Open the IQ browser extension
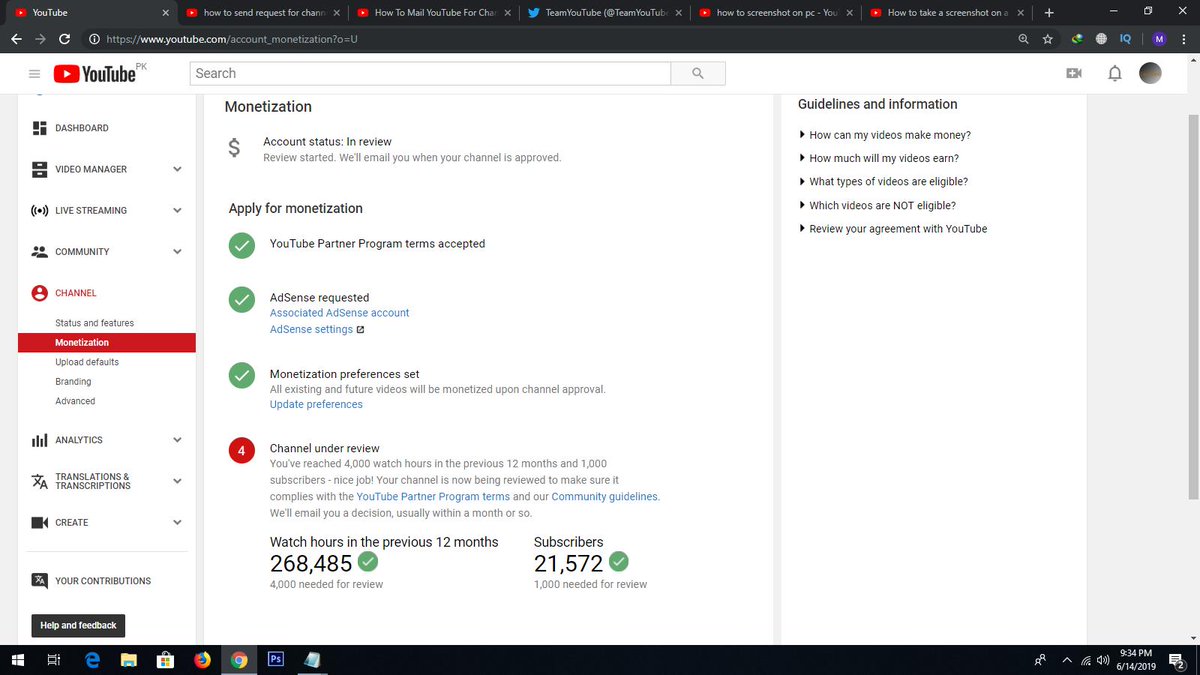 (1125, 39)
